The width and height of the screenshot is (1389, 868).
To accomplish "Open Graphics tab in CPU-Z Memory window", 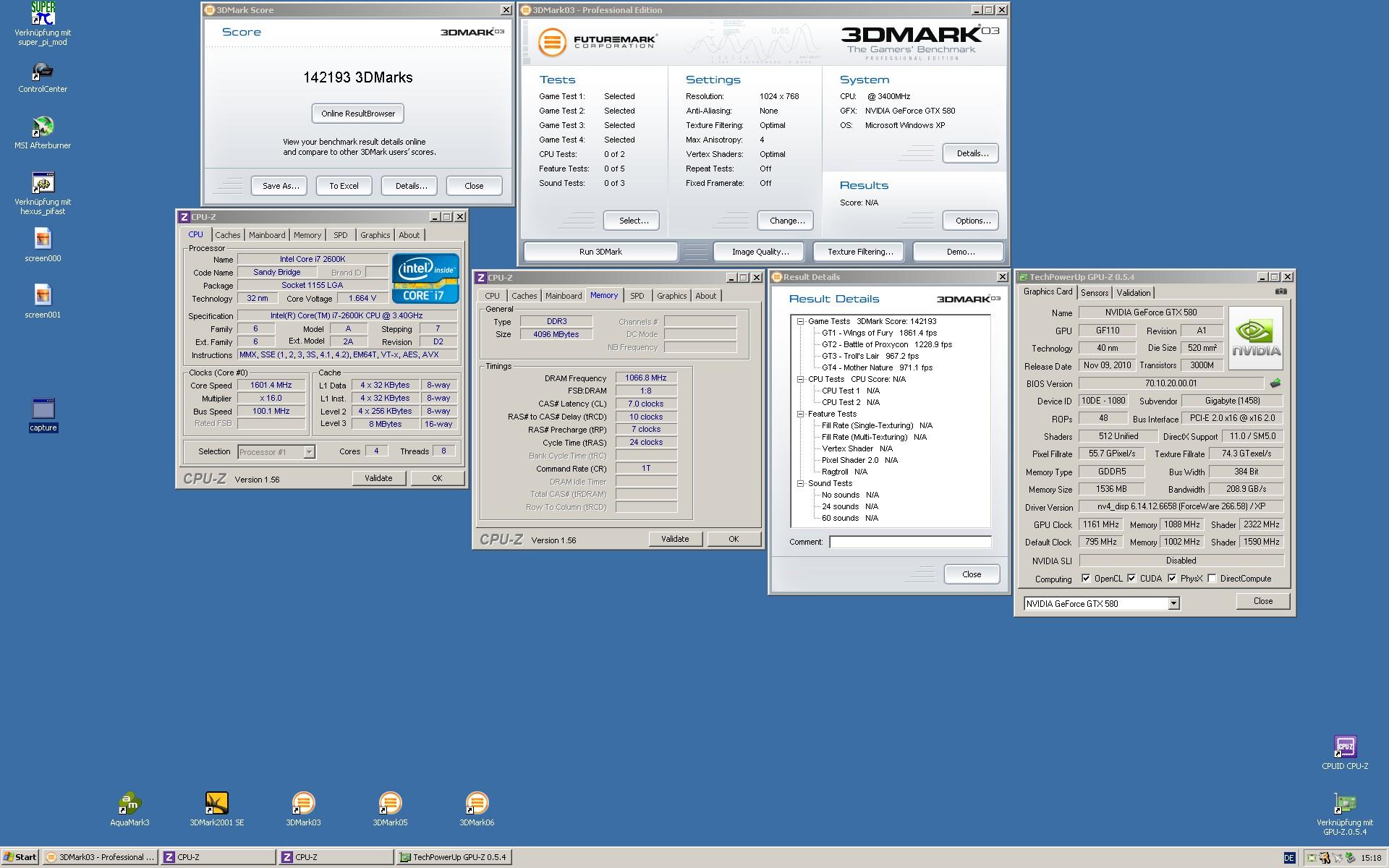I will pyautogui.click(x=671, y=296).
